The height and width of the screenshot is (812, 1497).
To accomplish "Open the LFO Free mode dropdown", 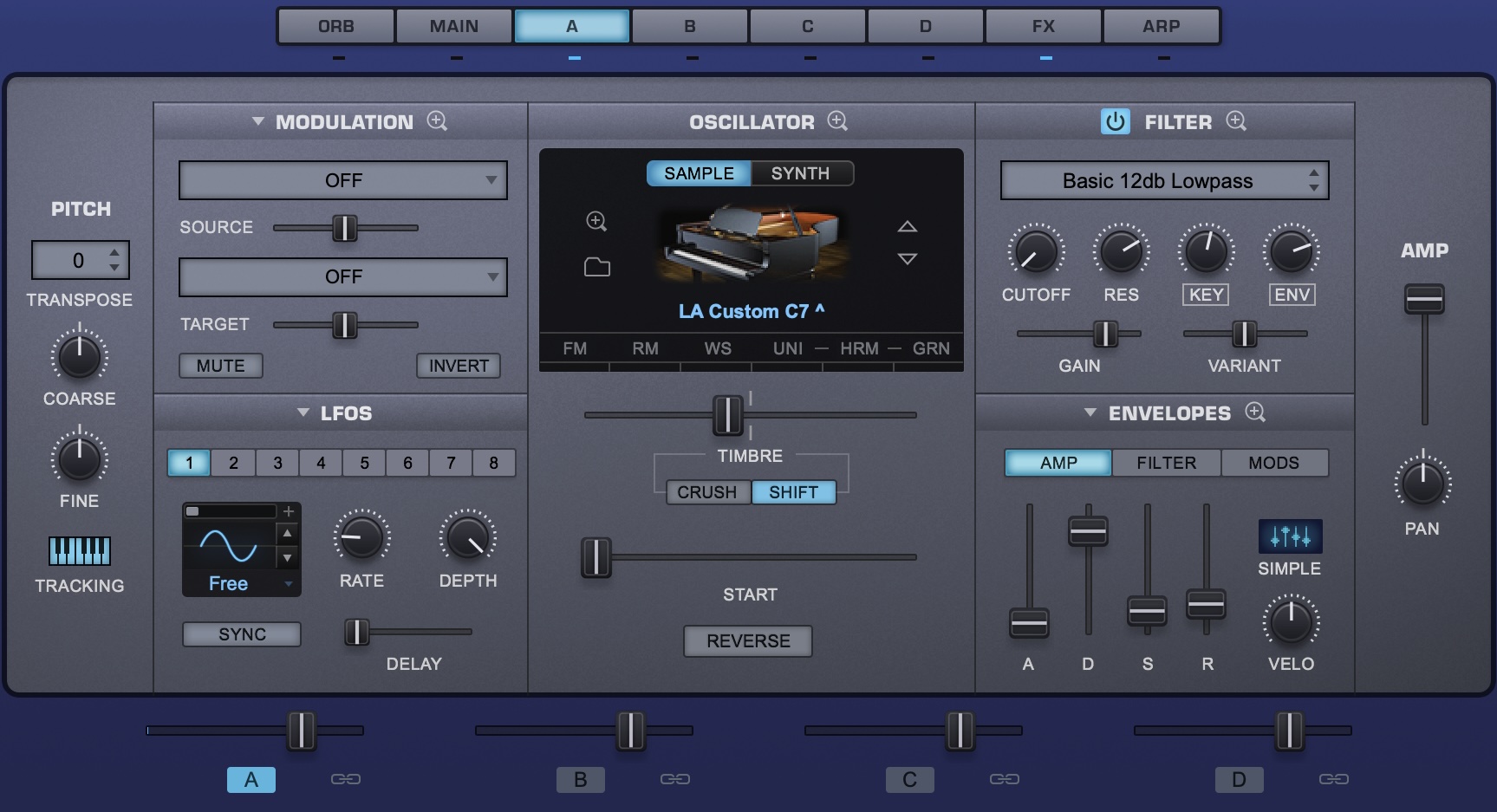I will point(241,583).
